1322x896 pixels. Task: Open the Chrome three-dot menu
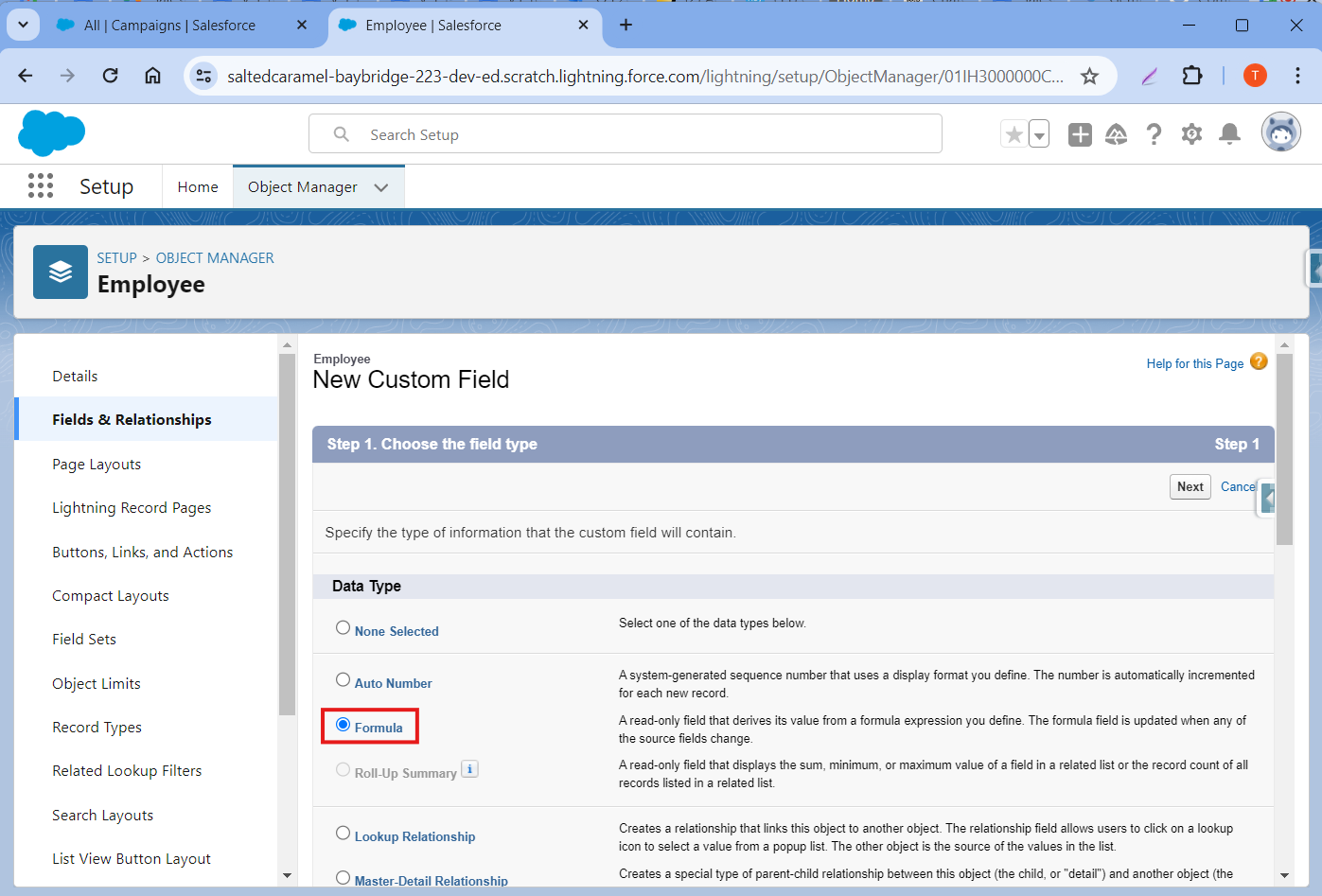1297,76
